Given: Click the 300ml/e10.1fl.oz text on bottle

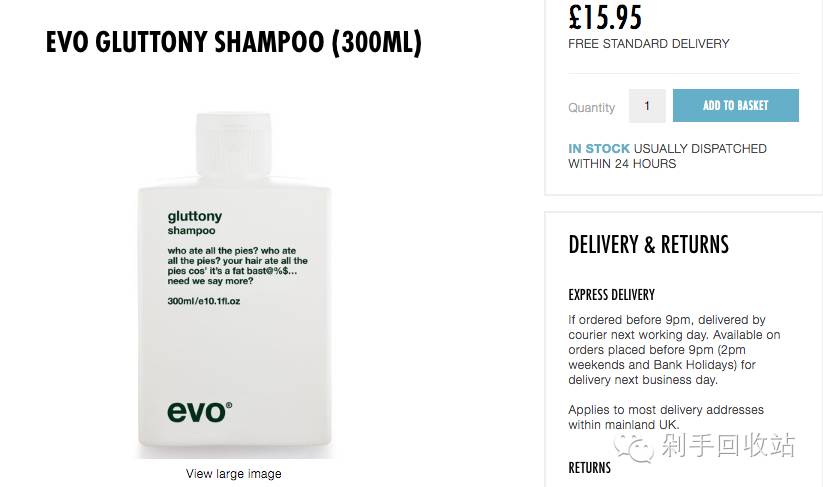Looking at the screenshot, I should pos(204,301).
